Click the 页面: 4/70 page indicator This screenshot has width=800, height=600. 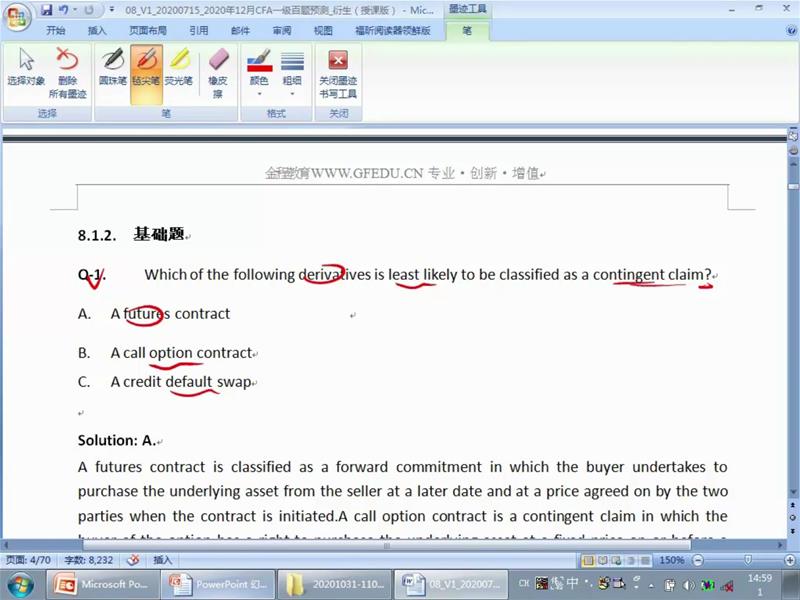coord(29,560)
